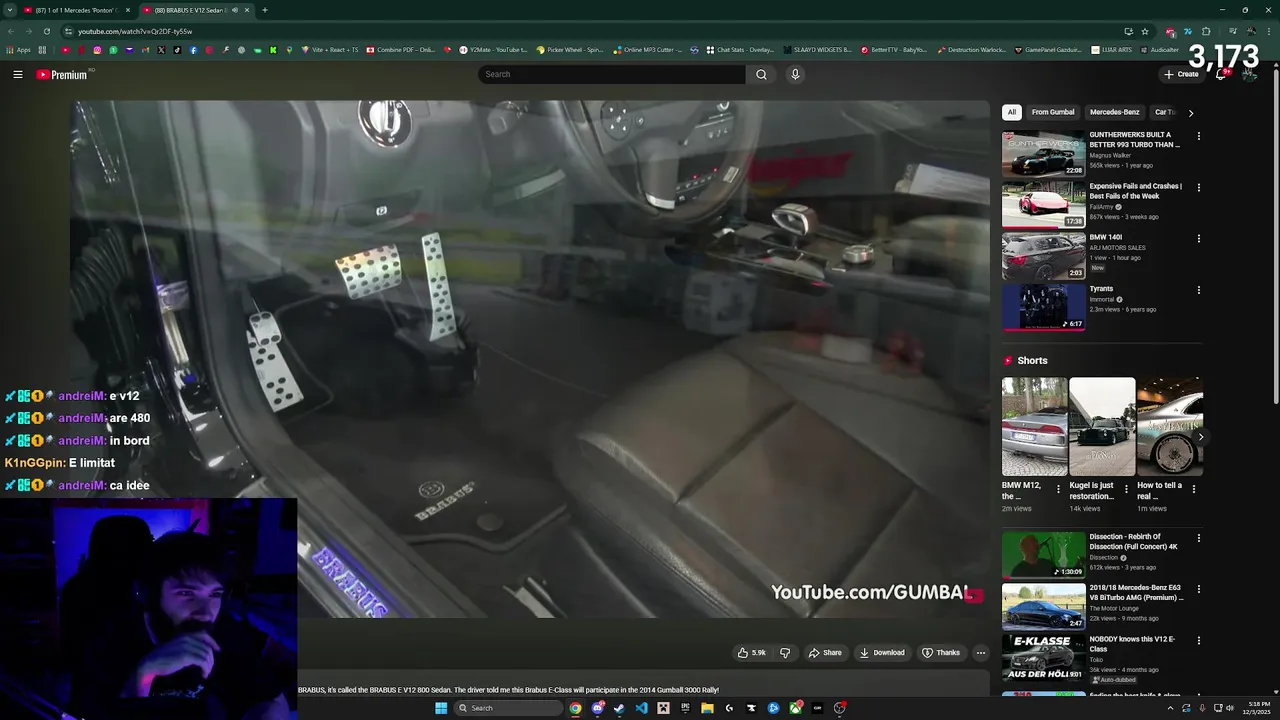Open menu for GUNTHERWERKS 993 Turbo video

pos(1198,136)
